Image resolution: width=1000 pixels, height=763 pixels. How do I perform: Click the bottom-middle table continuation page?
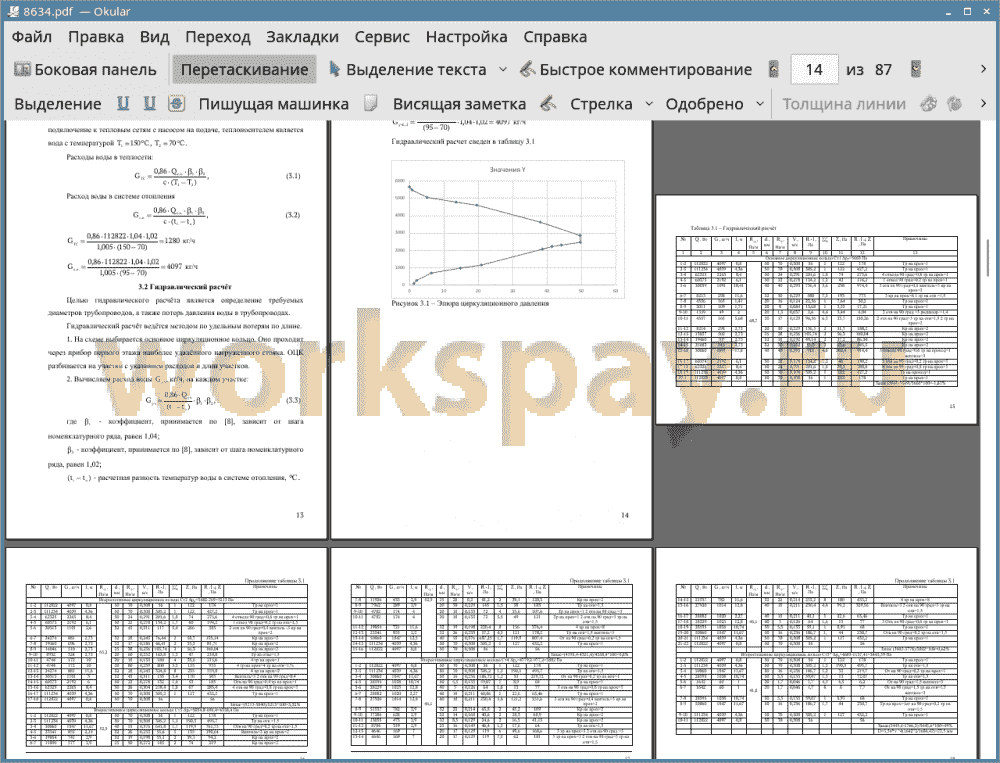[491, 653]
